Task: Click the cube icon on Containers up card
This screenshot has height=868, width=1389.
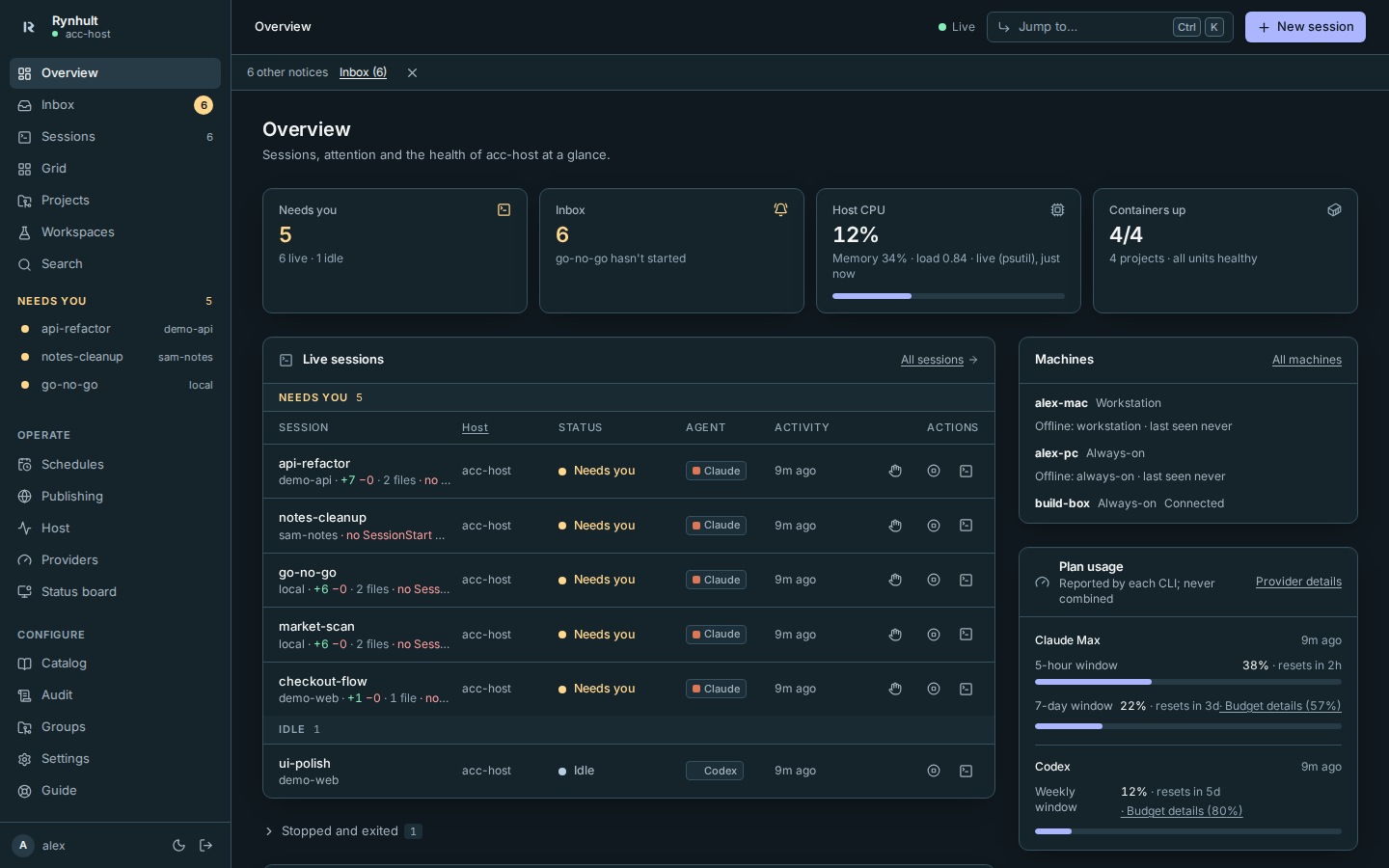Action: (1335, 209)
